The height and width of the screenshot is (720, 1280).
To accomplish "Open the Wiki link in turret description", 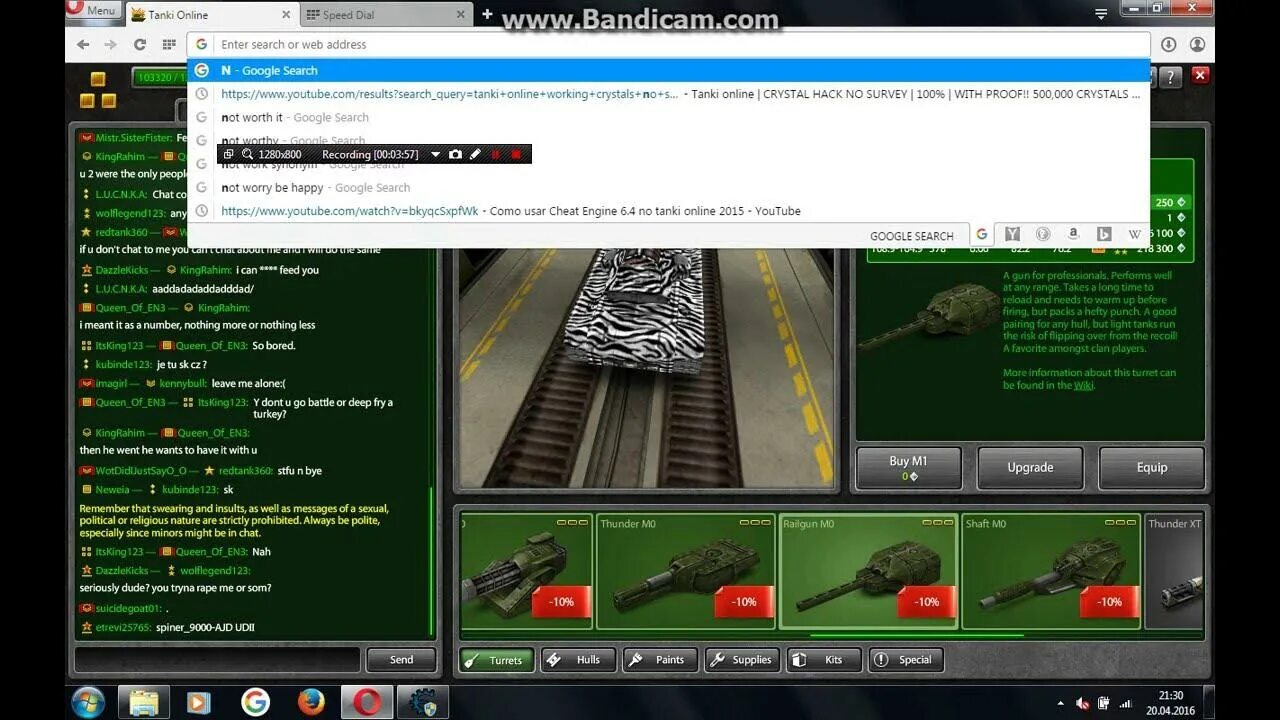I will 1083,385.
